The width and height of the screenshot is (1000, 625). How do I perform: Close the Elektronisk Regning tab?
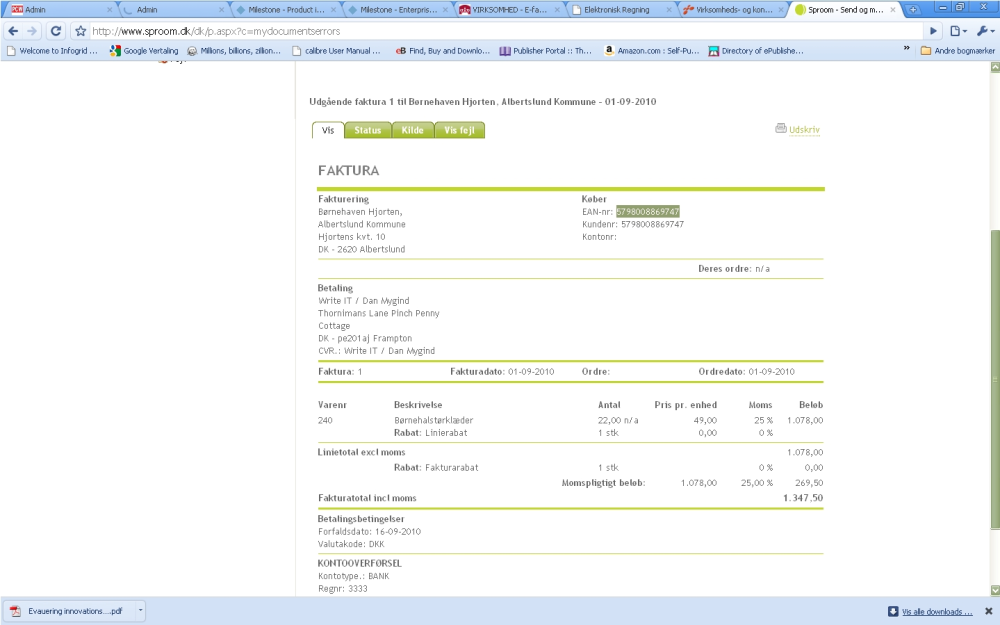pyautogui.click(x=669, y=10)
